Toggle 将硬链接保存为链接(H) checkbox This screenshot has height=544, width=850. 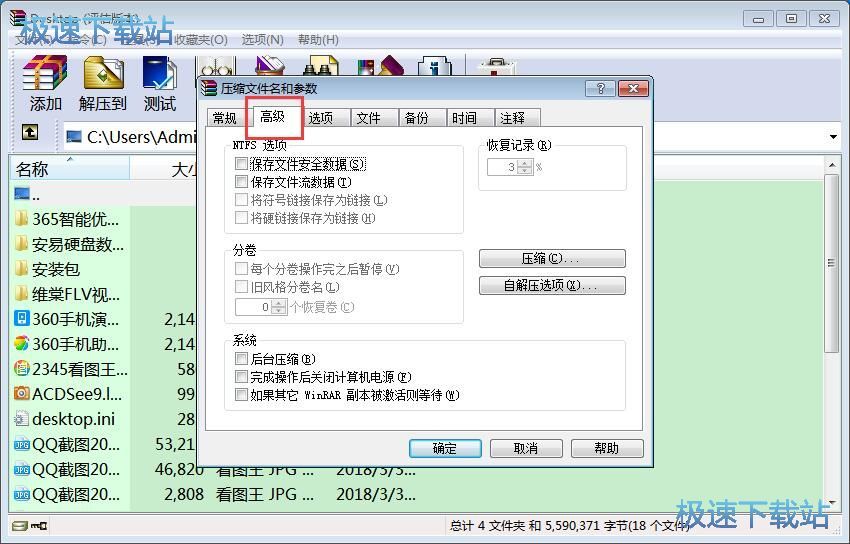[x=241, y=218]
